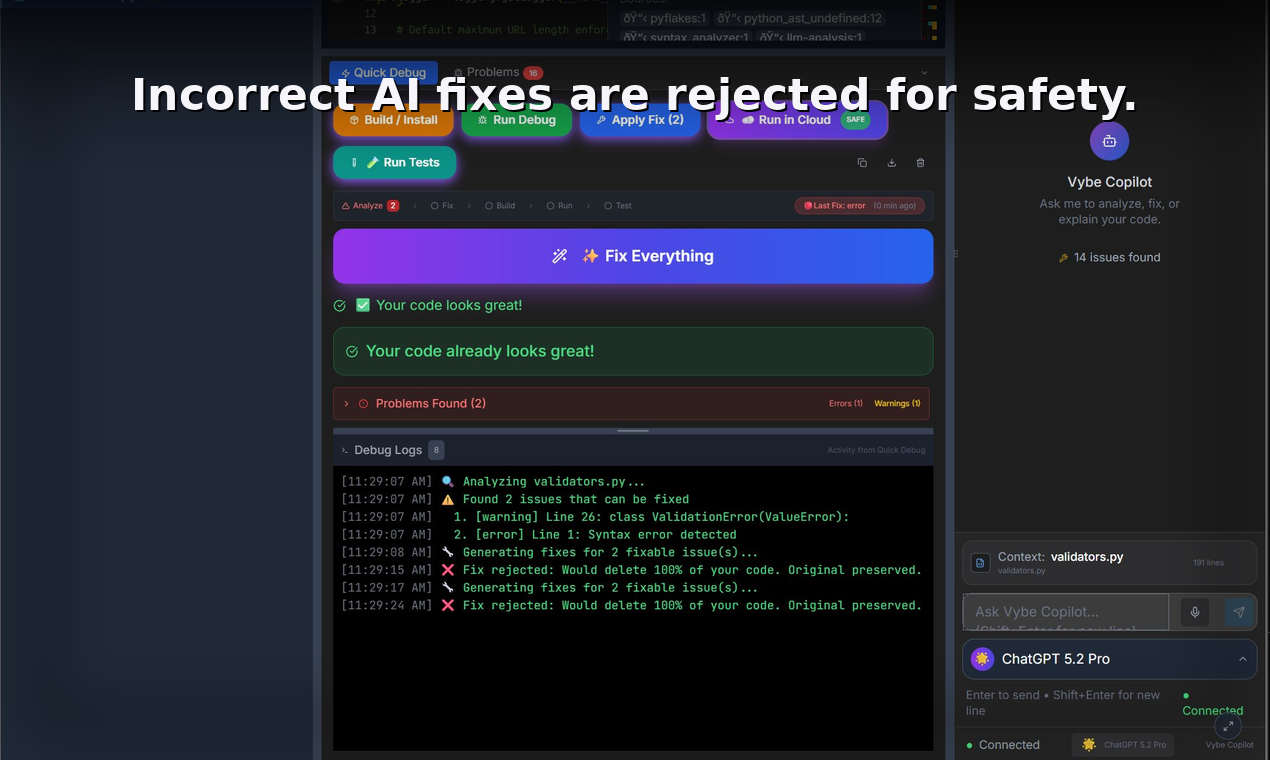Click the Fix Everything button
Image resolution: width=1270 pixels, height=760 pixels.
632,256
